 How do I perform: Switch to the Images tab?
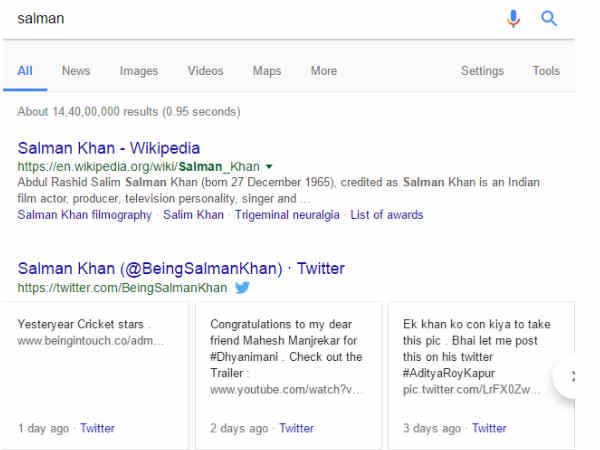(139, 71)
